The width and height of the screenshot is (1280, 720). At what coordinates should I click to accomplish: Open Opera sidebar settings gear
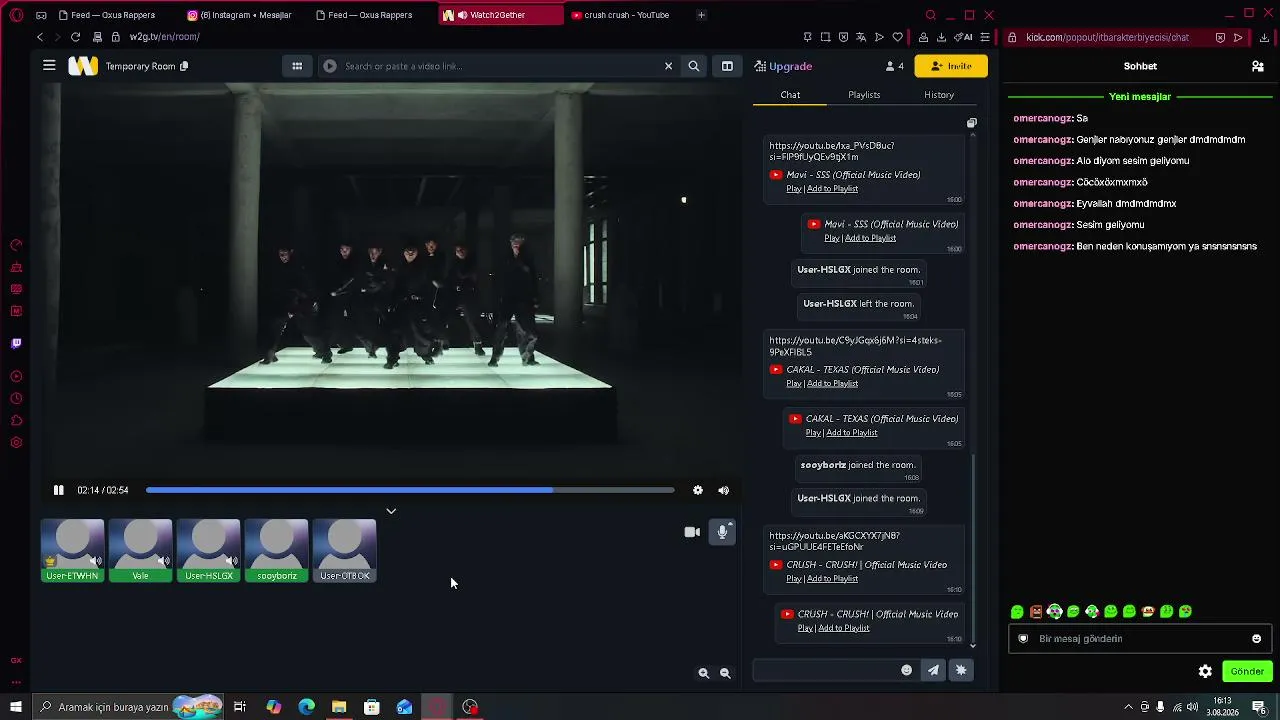coord(16,443)
